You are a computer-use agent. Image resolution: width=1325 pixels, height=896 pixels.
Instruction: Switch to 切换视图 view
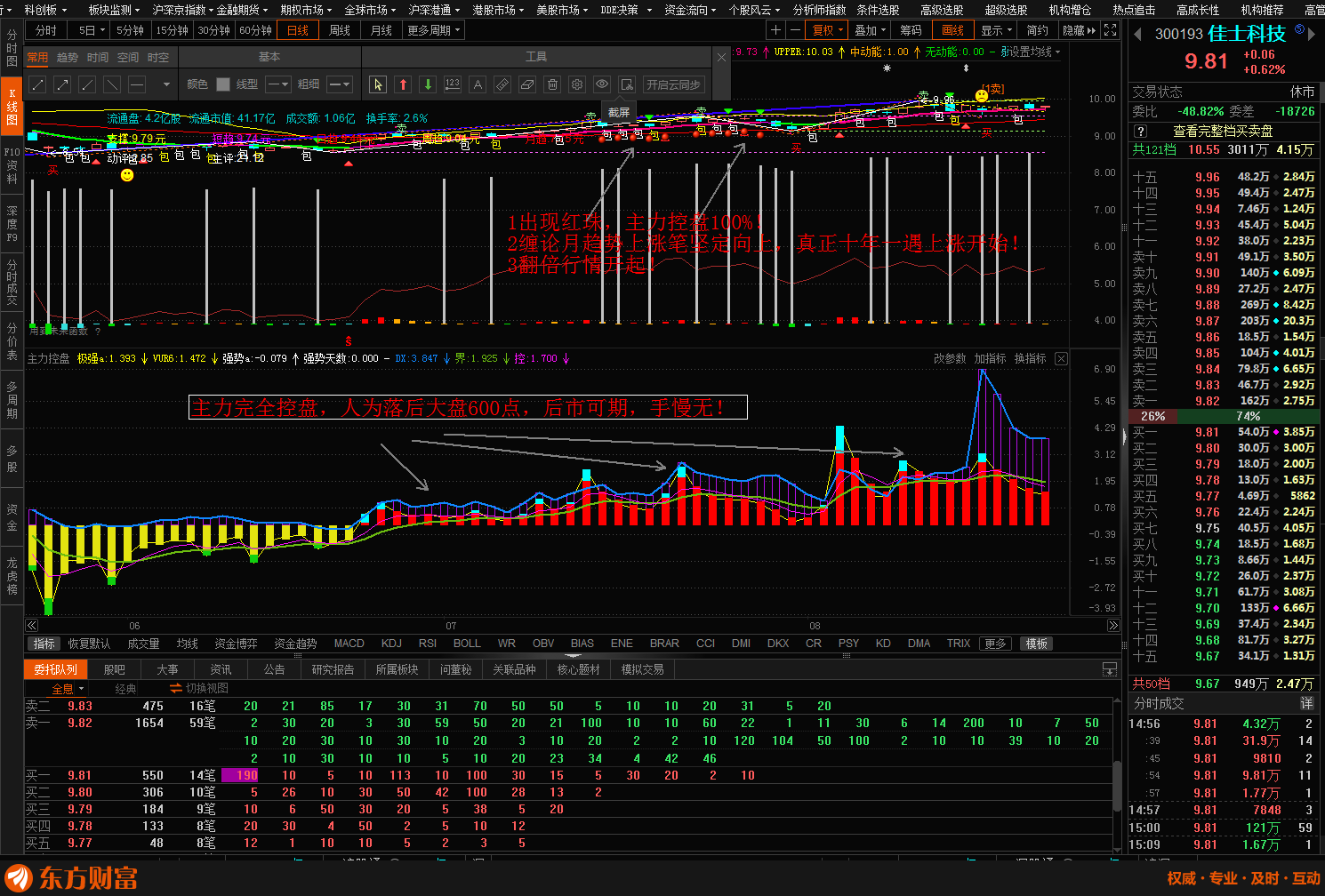coord(200,689)
